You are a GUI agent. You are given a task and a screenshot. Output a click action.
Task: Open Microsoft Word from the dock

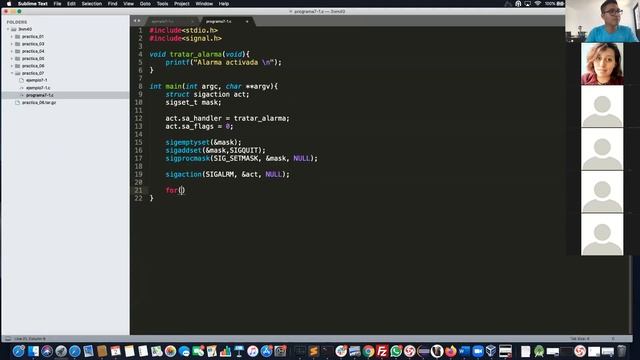[x=464, y=351]
